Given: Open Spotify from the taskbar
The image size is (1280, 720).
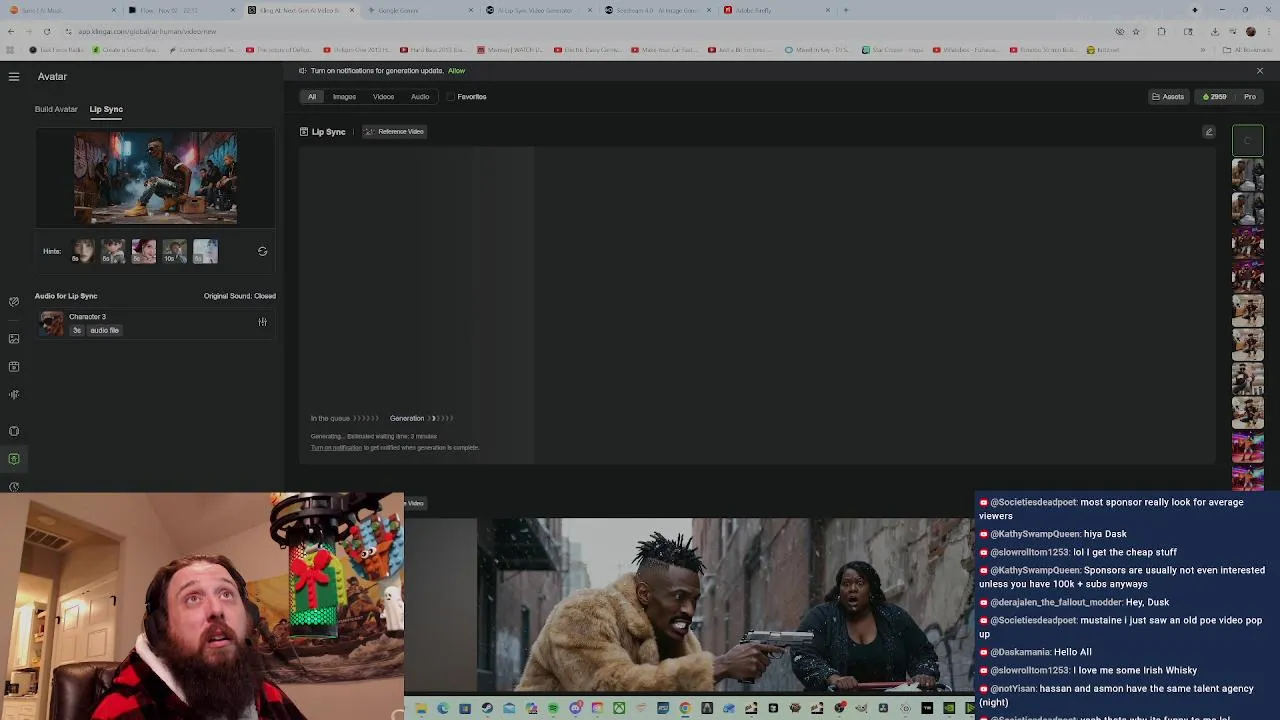Looking at the screenshot, I should [553, 709].
